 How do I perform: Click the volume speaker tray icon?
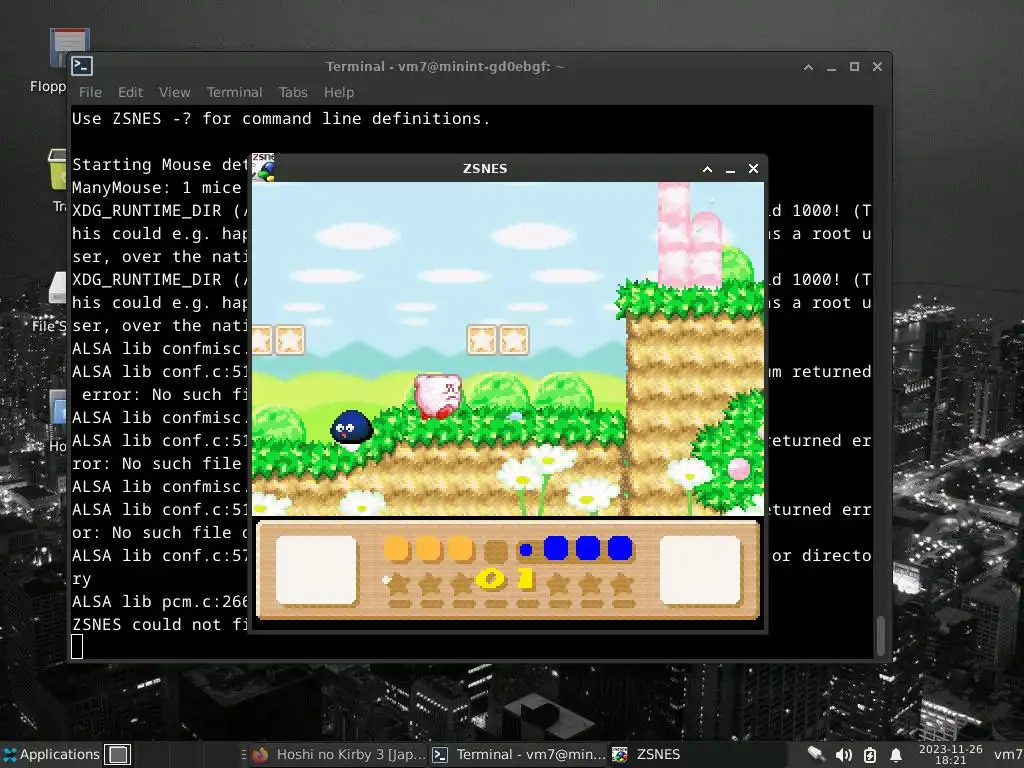(843, 755)
